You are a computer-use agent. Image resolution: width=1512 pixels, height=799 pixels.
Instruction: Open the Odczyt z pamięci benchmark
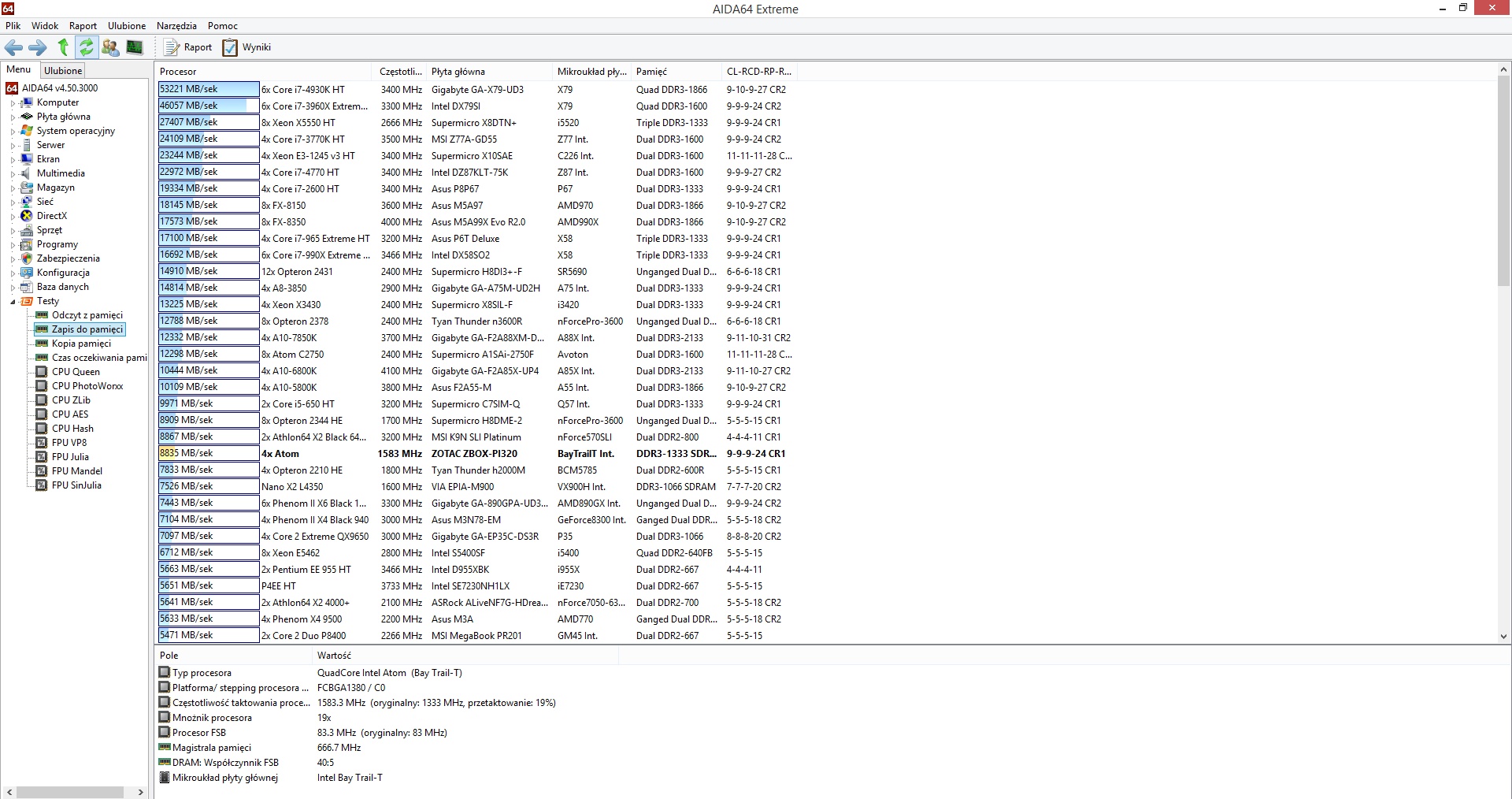87,315
